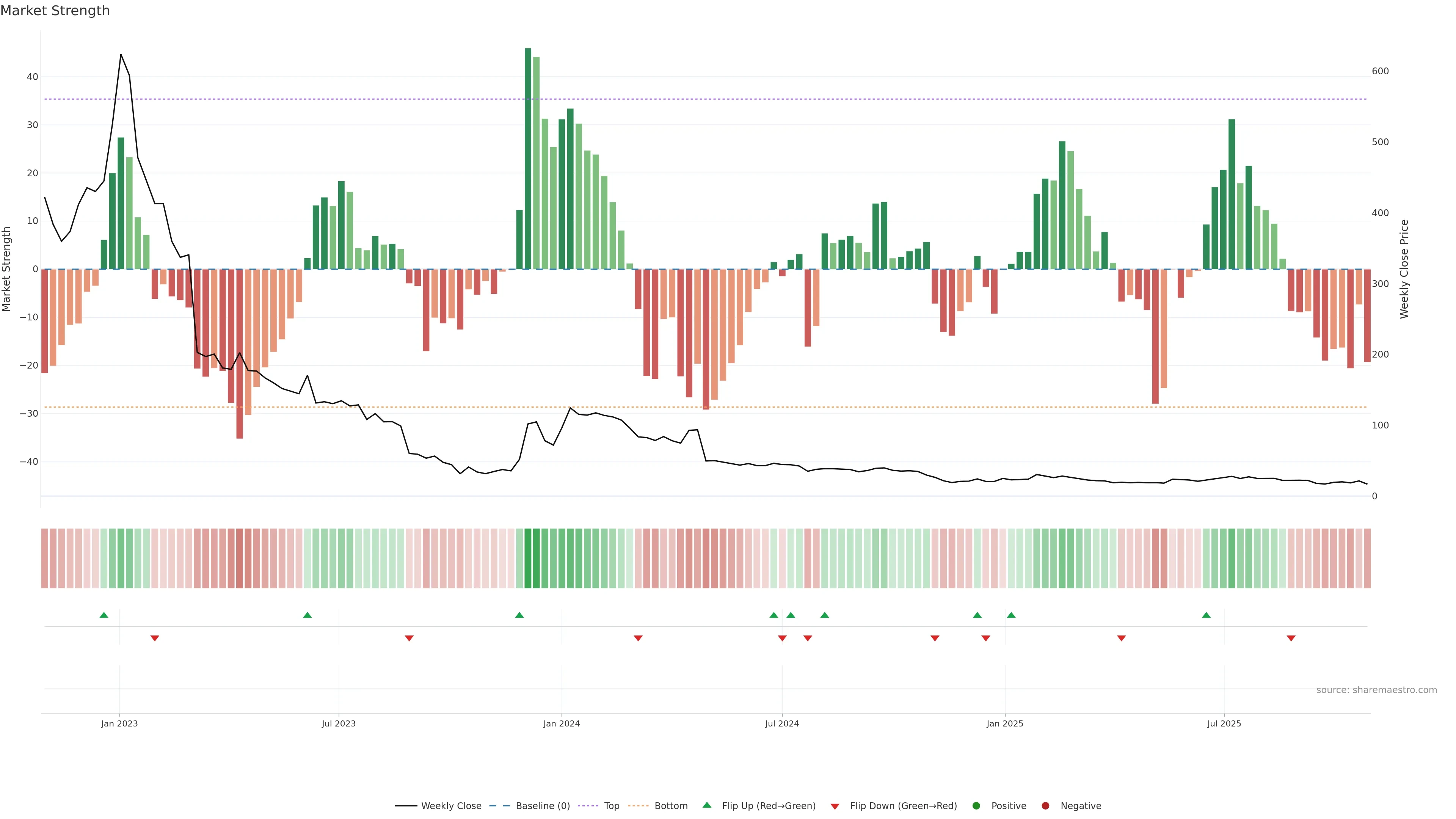The image size is (1456, 819).
Task: Click the green Flip Up triangle just after Jan 2025
Action: pyautogui.click(x=1011, y=615)
